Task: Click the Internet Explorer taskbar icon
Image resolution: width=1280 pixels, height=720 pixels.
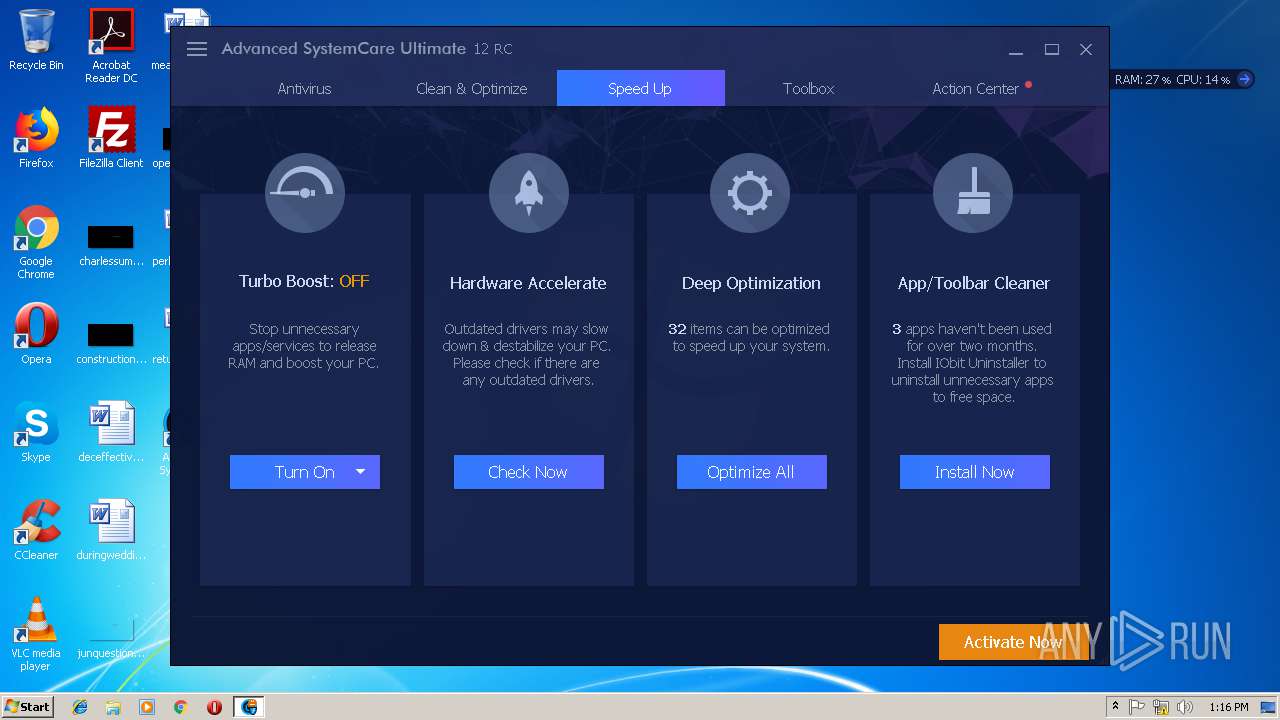Action: point(80,707)
